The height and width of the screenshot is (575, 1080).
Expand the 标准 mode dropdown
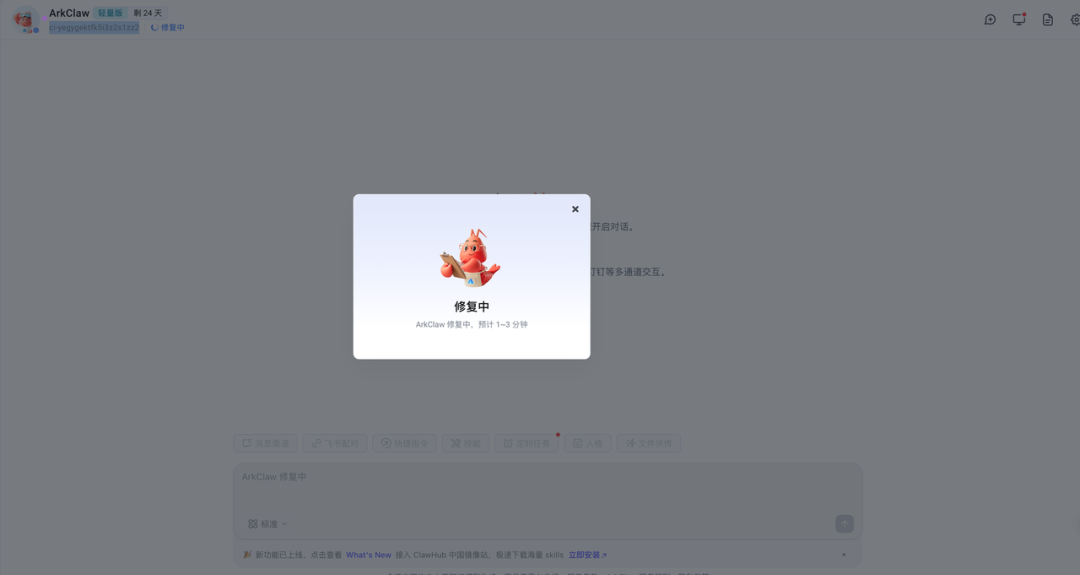click(x=267, y=524)
